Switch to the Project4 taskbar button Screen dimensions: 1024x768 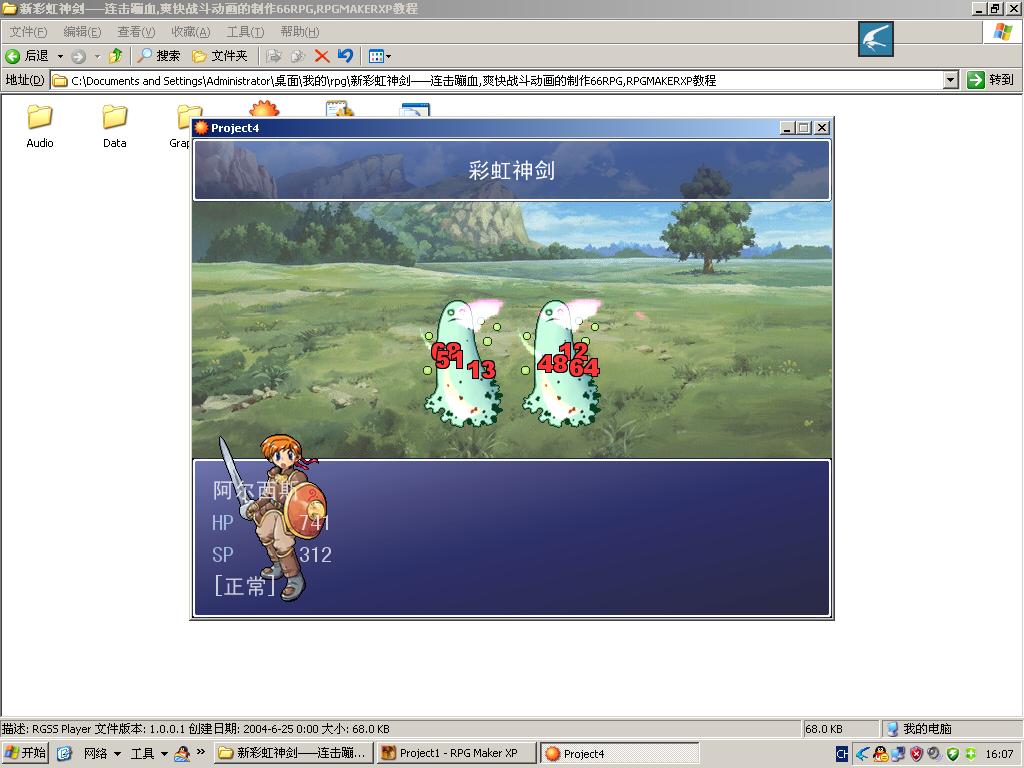tap(620, 754)
